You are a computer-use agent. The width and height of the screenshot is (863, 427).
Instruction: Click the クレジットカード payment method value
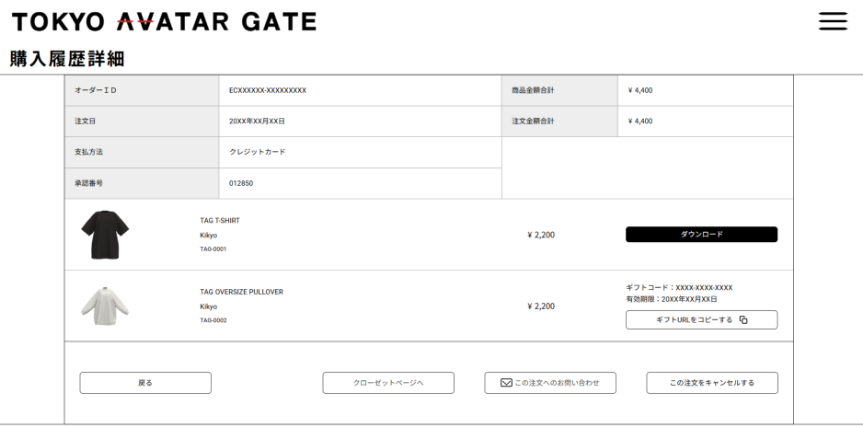(x=257, y=152)
